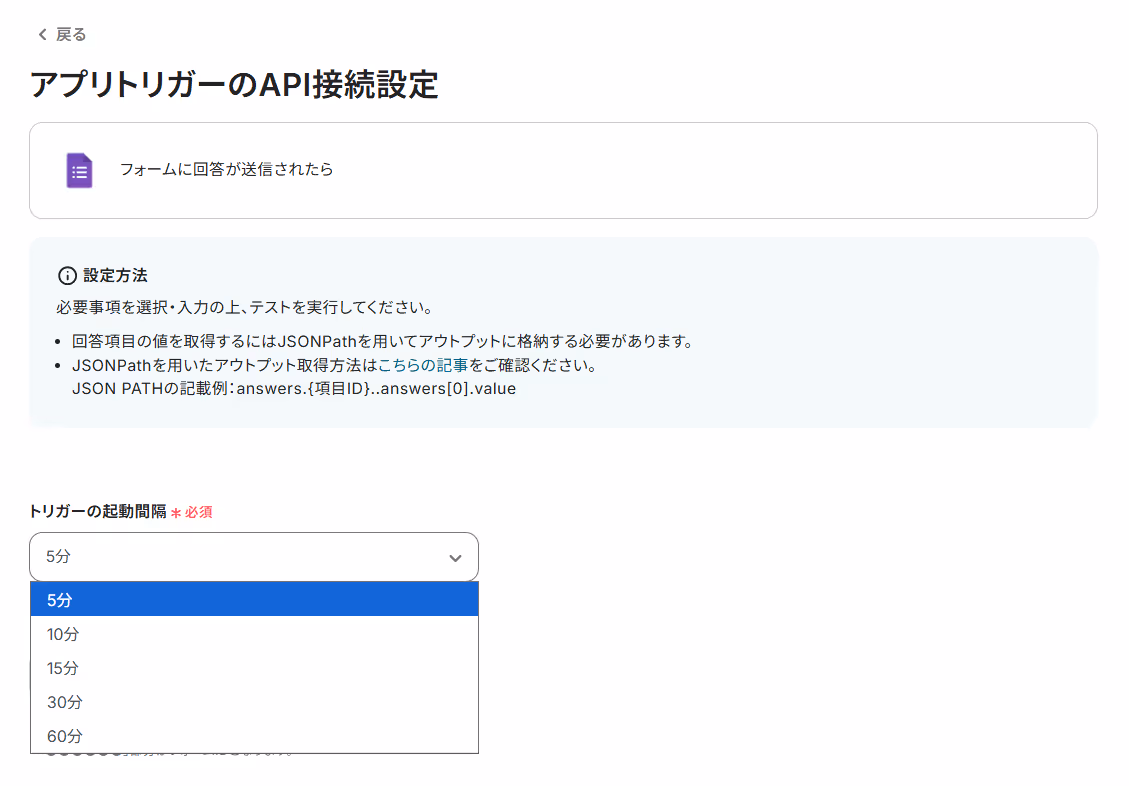Image resolution: width=1129 pixels, height=786 pixels.
Task: Choose 15分 interval option
Action: (254, 668)
